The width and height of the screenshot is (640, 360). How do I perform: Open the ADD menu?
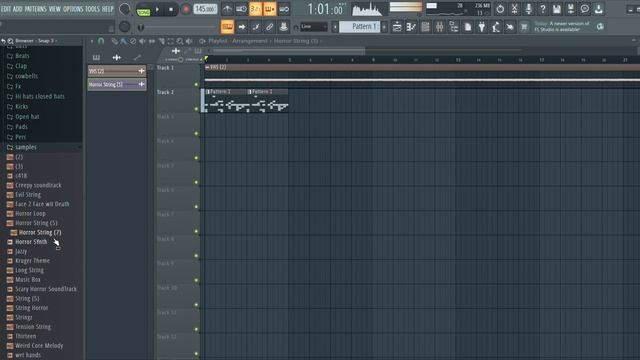click(18, 9)
